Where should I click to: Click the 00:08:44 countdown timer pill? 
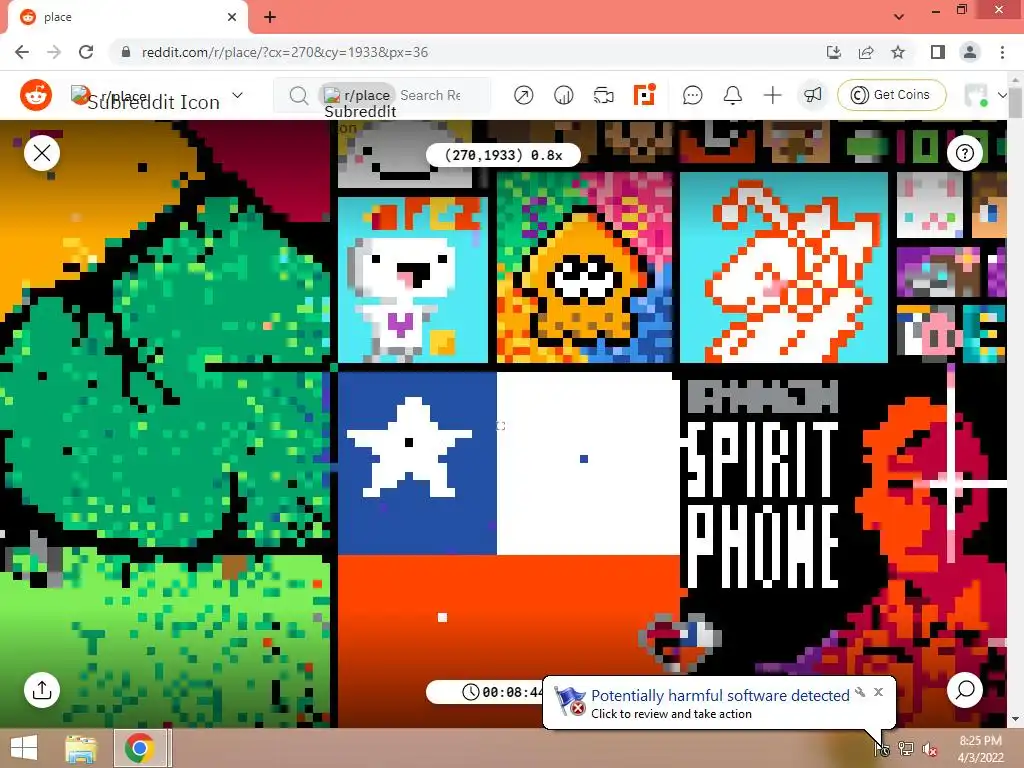tap(486, 692)
